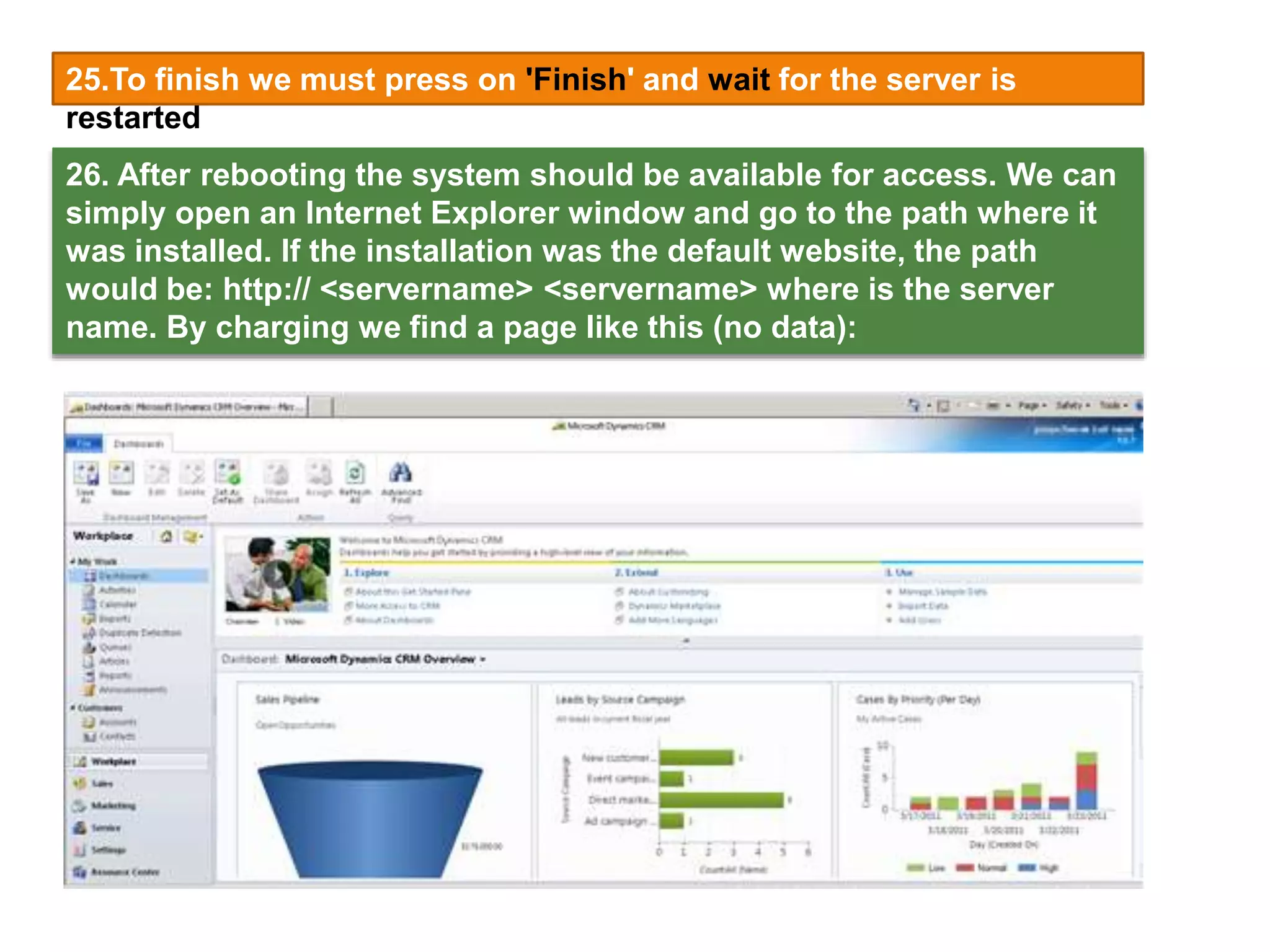Image resolution: width=1270 pixels, height=952 pixels.
Task: Click the Home icon beside Workplace
Action: pyautogui.click(x=166, y=537)
